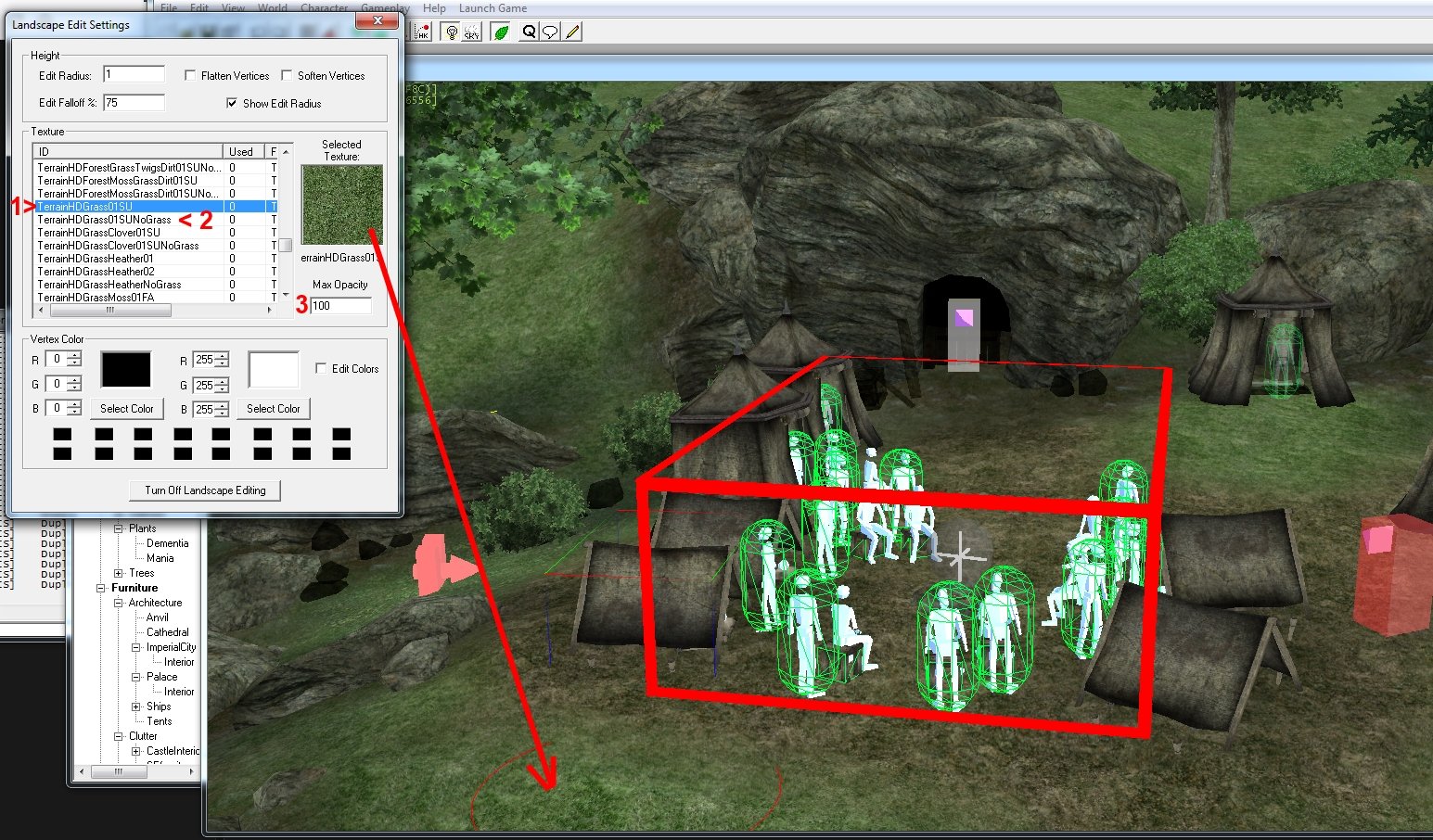Click the large white vertex color preview
The image size is (1433, 840).
pos(274,369)
